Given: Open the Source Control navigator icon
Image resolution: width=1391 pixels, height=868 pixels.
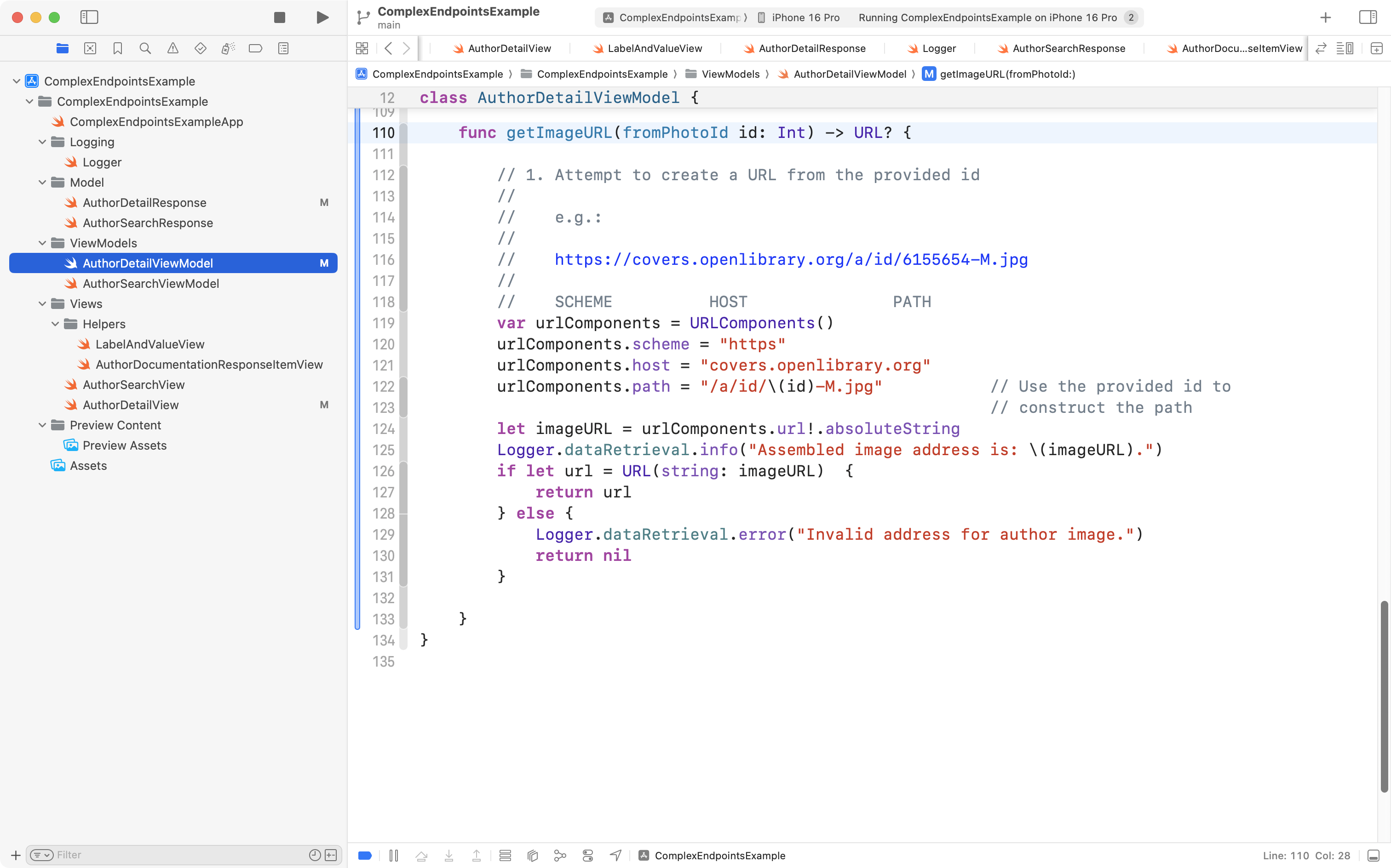Looking at the screenshot, I should coord(90,48).
